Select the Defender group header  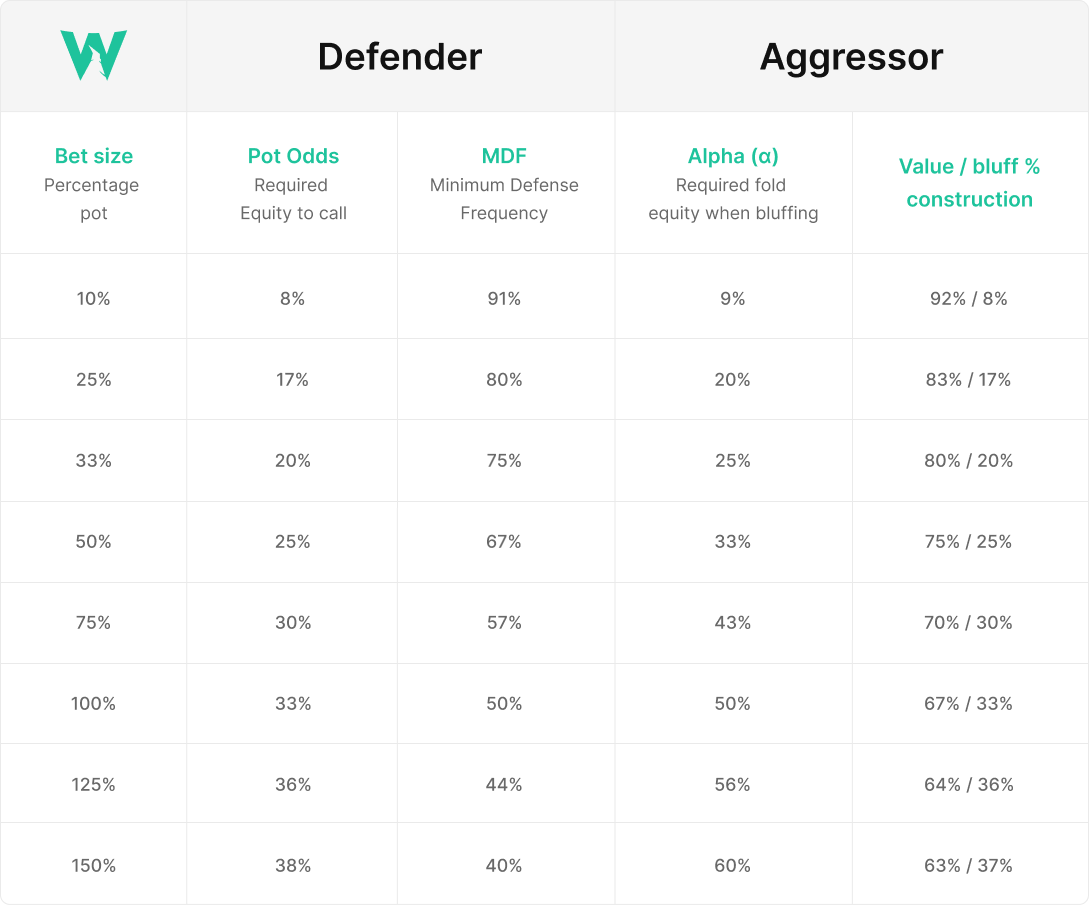click(x=400, y=57)
